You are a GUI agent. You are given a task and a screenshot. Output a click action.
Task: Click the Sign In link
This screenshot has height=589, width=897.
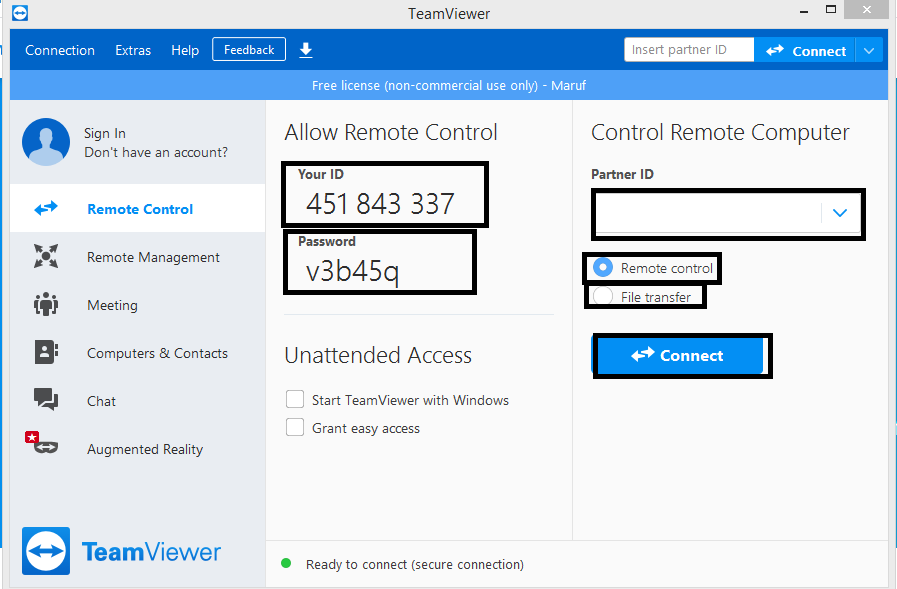click(x=105, y=133)
